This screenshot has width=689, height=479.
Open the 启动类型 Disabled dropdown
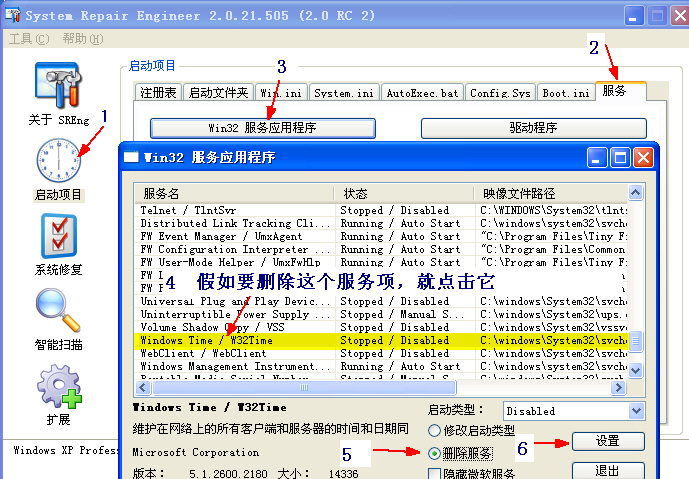(636, 411)
